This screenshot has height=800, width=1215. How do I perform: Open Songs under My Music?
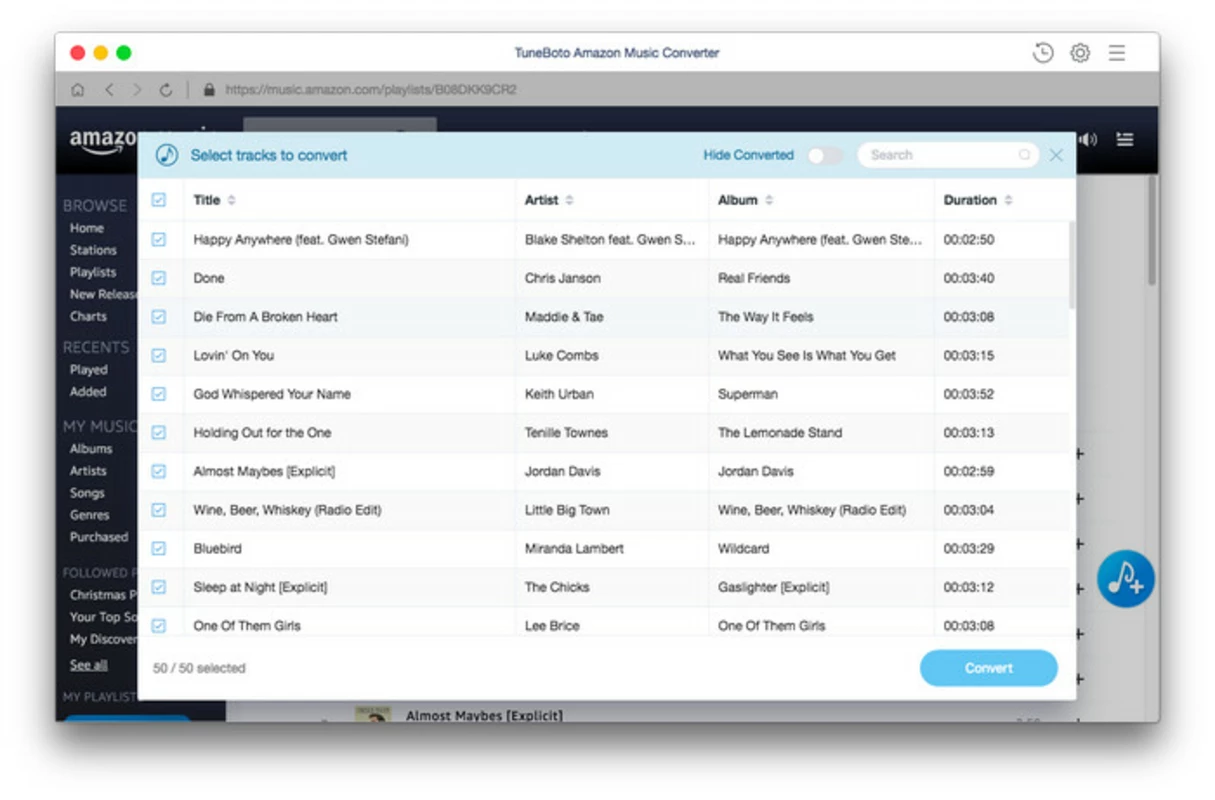pos(87,493)
